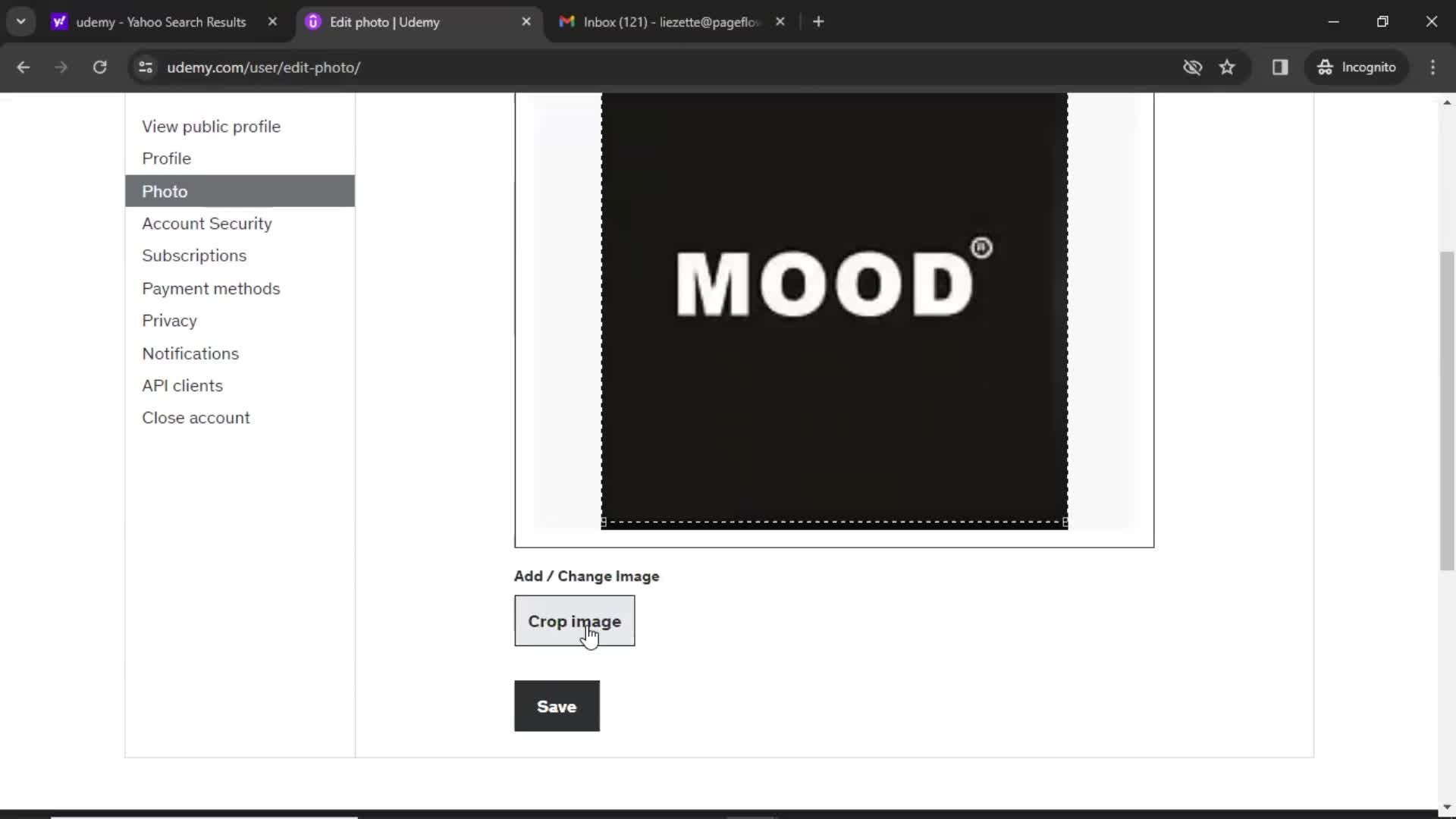
Task: Open the Privacy settings page
Action: (168, 320)
